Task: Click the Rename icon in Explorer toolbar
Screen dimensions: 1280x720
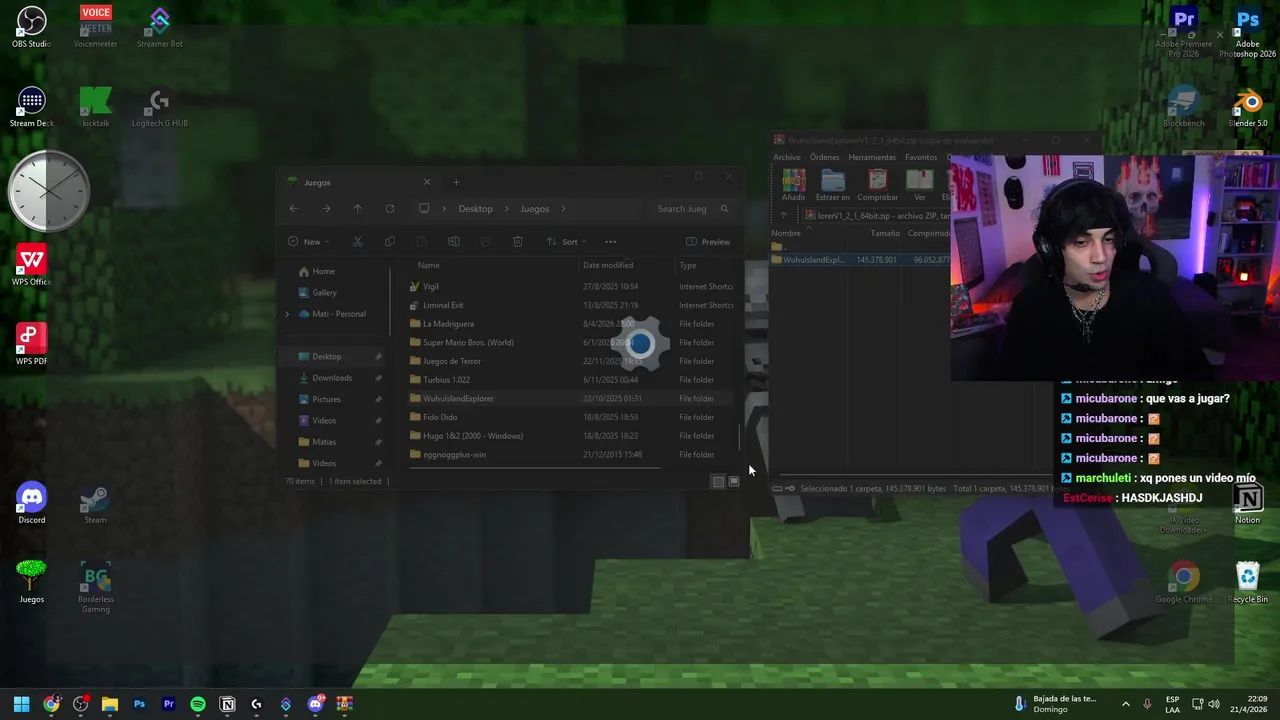Action: pyautogui.click(x=454, y=242)
